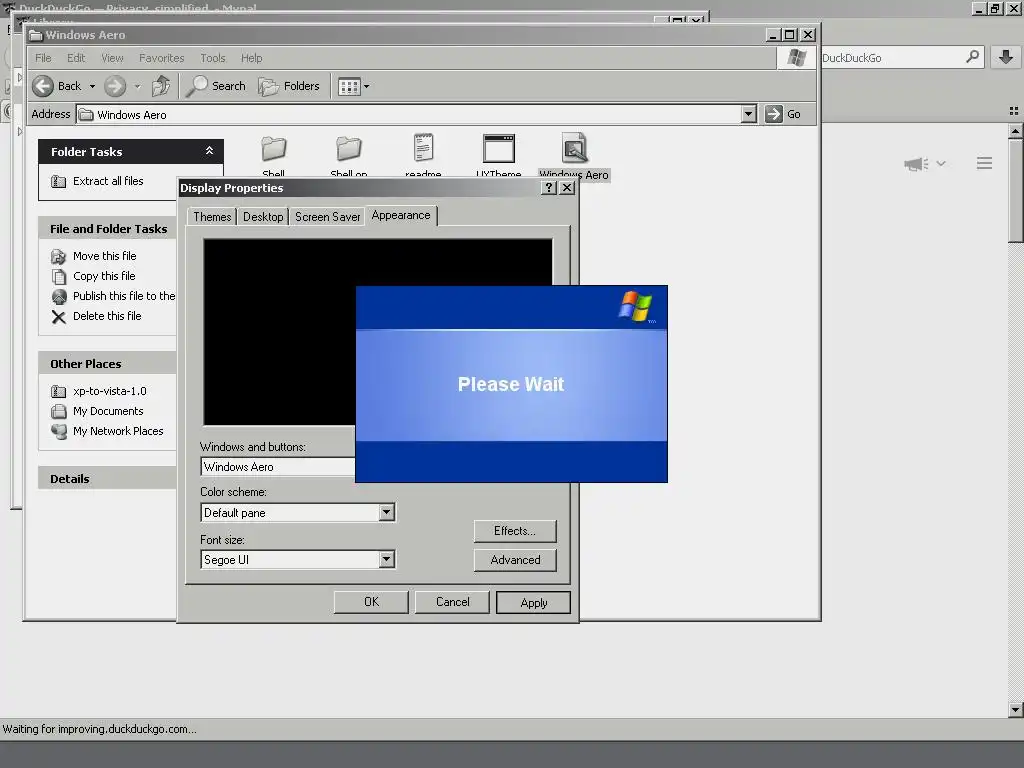The height and width of the screenshot is (768, 1024).
Task: Click Copy this file
Action: 104,276
